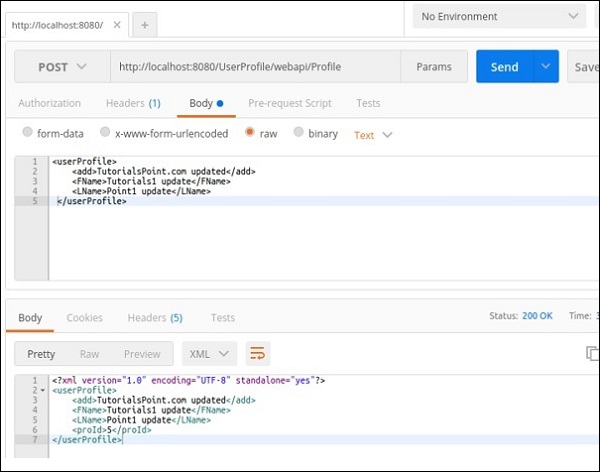Open the request Headers (1) tab
Viewport: 600px width, 472px height.
(133, 103)
